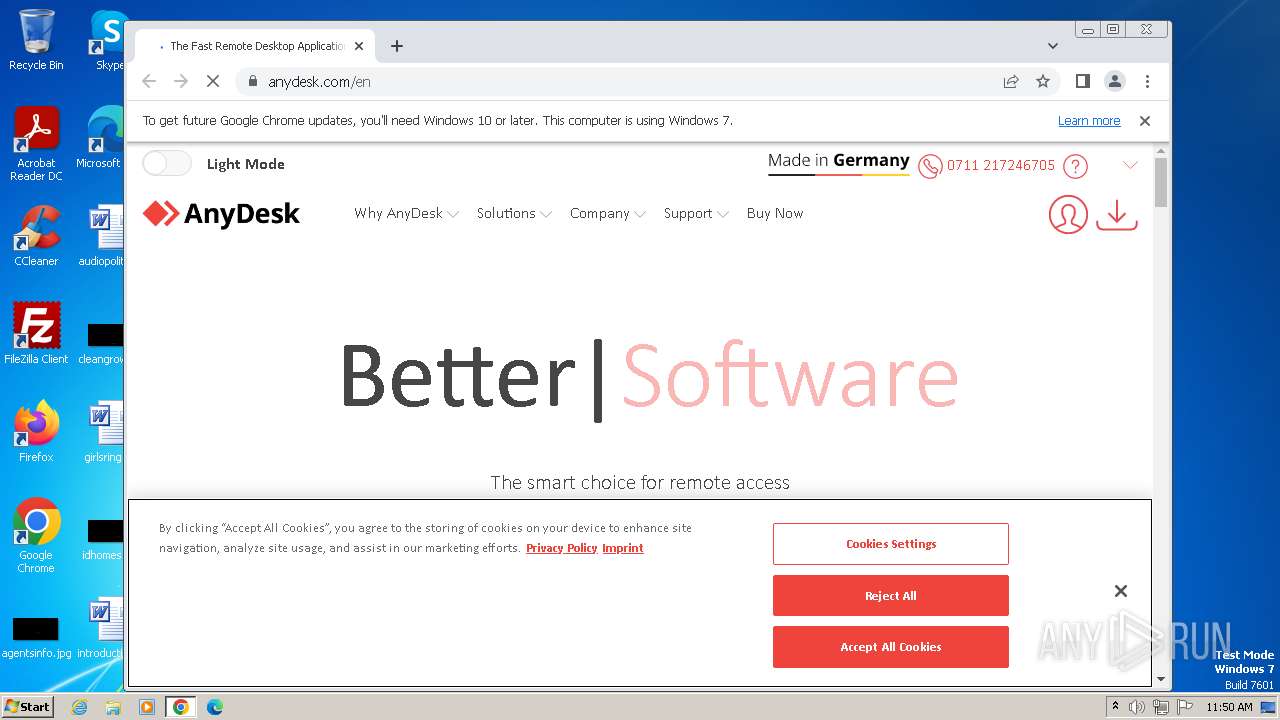Open the Buy Now page
1280x720 pixels.
[775, 213]
